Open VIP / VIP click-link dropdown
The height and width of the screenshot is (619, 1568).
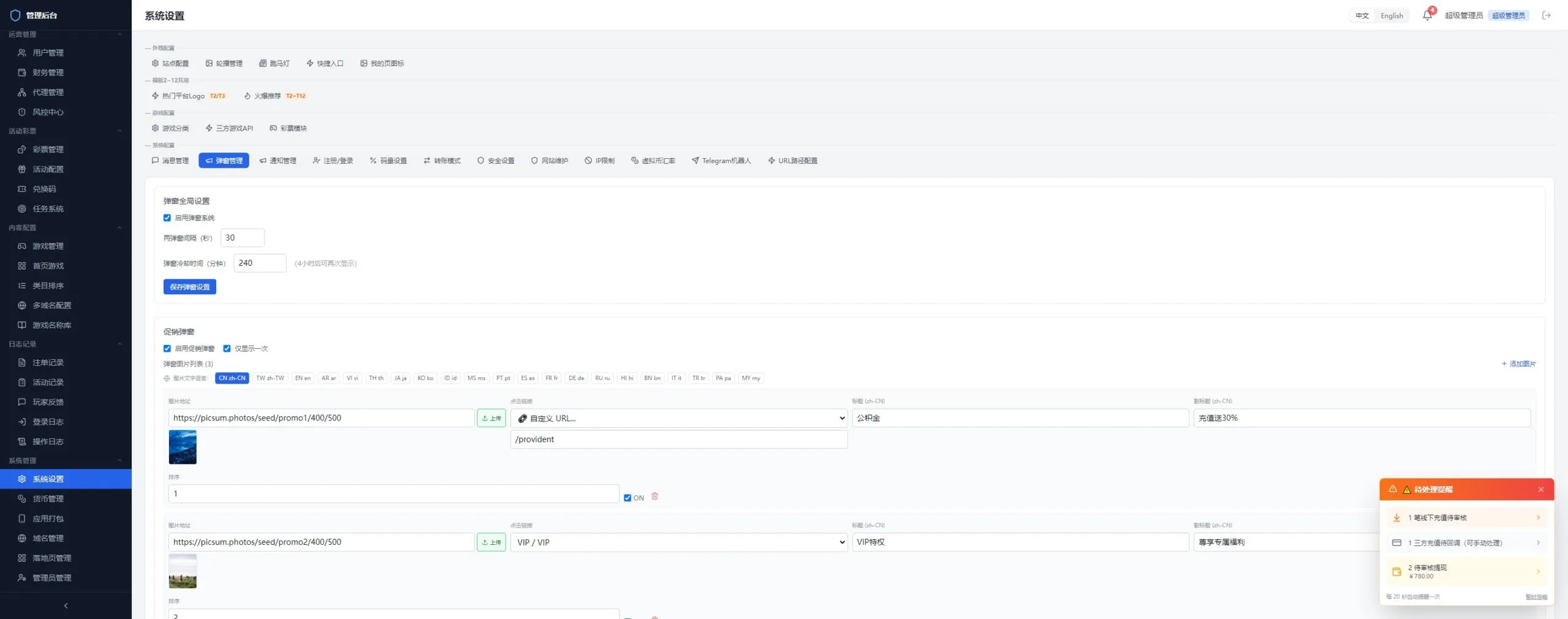(679, 542)
